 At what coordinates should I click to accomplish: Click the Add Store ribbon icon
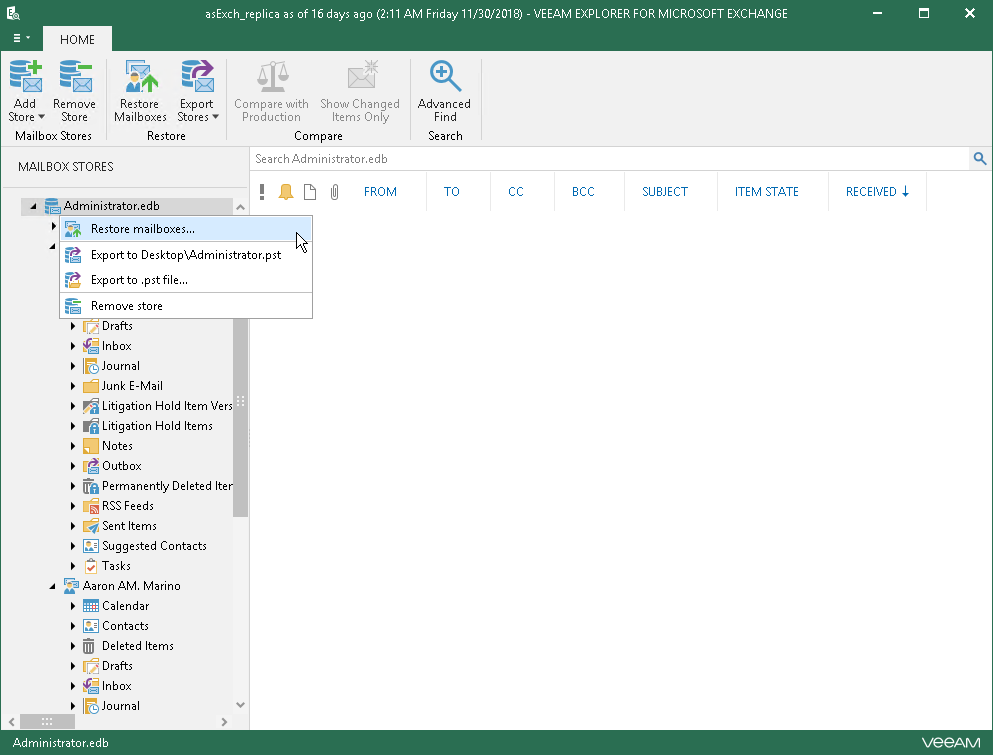tap(26, 76)
